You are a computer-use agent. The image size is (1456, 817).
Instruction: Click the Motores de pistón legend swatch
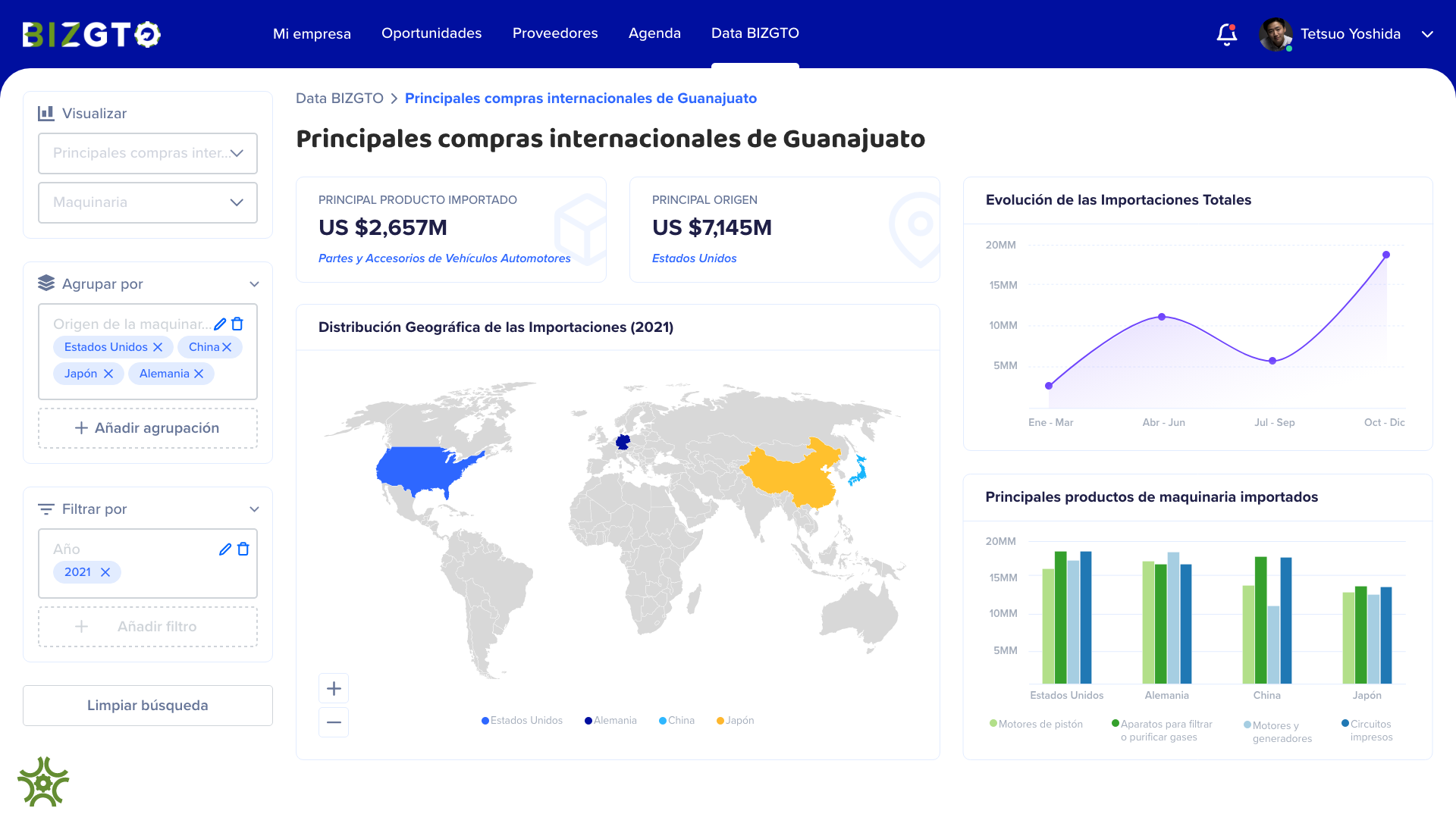coord(992,724)
